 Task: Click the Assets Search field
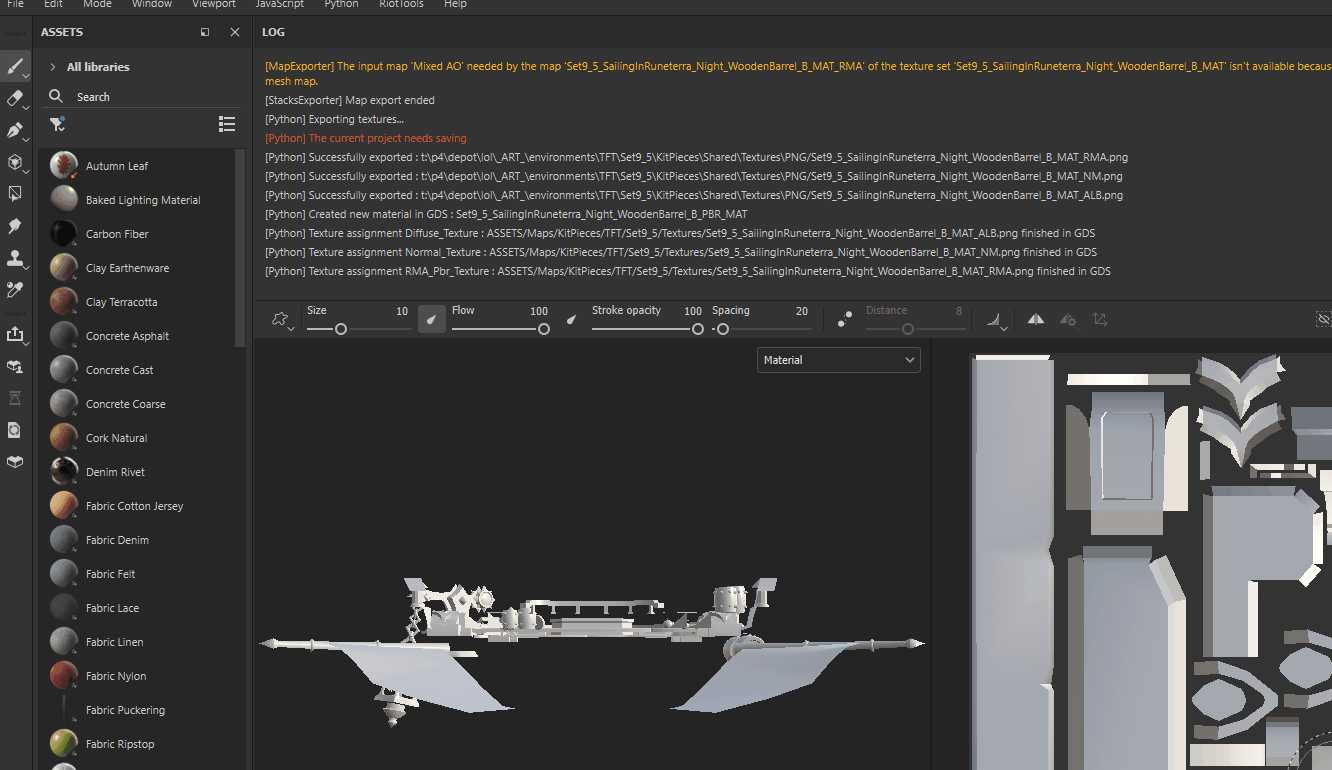click(143, 97)
